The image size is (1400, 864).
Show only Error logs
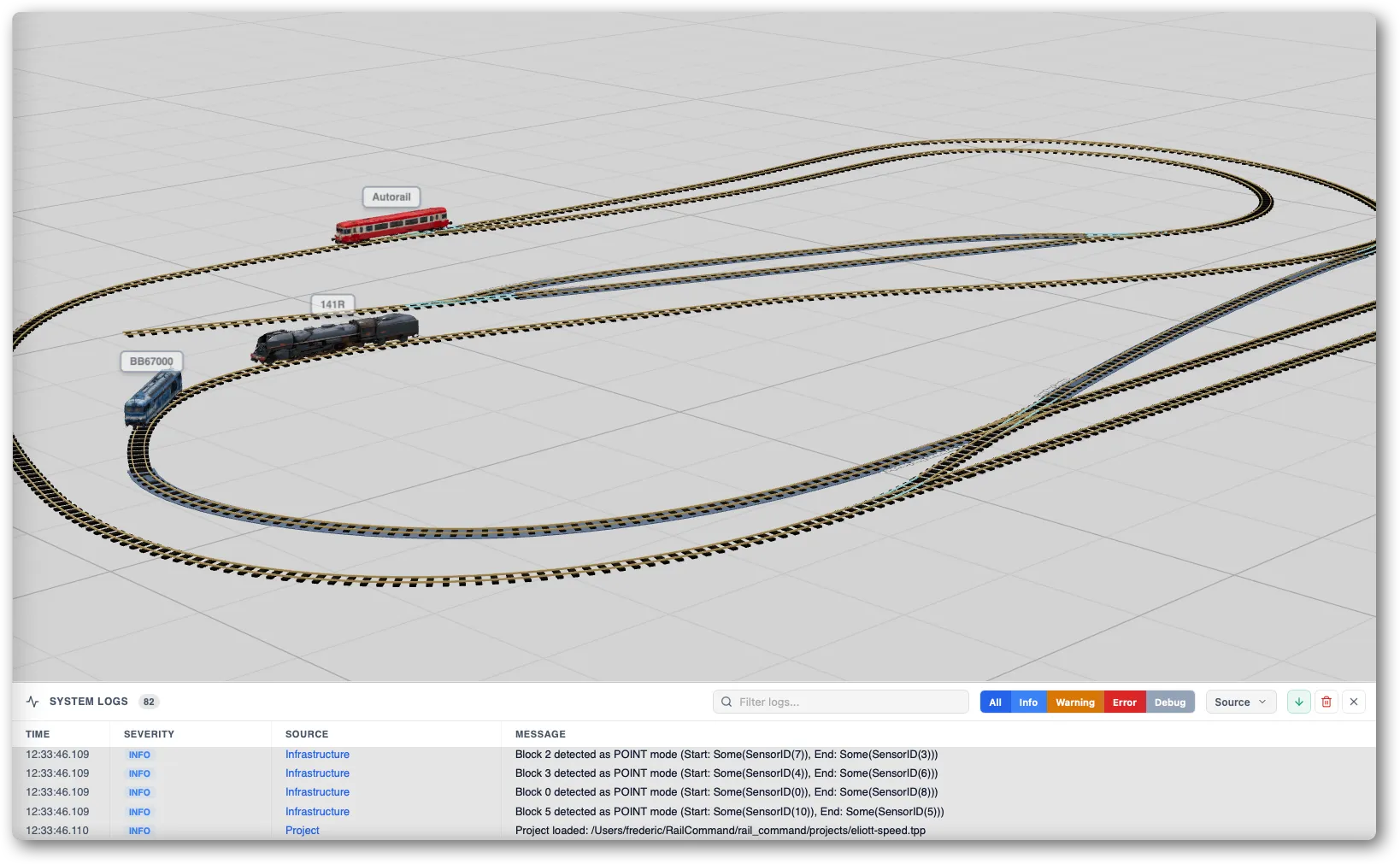(x=1125, y=702)
